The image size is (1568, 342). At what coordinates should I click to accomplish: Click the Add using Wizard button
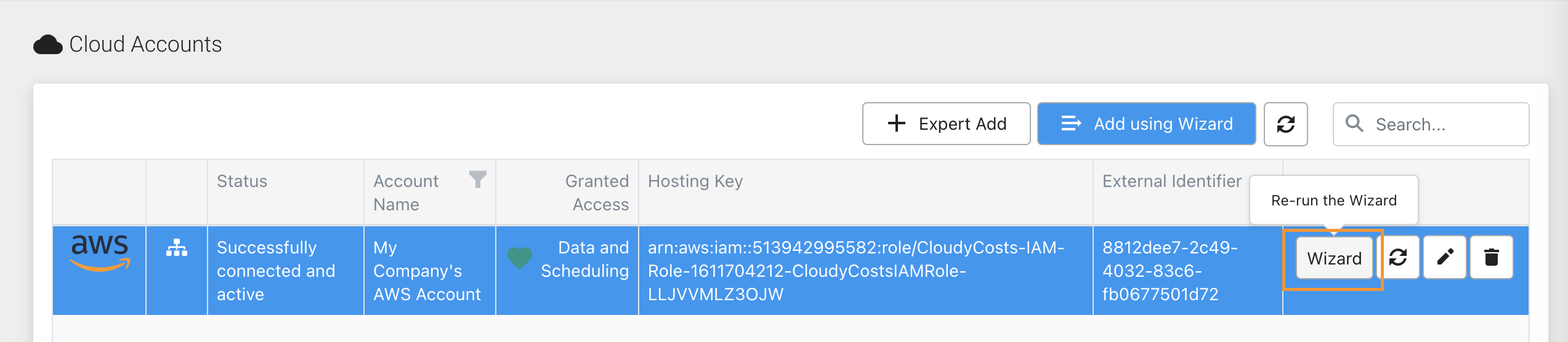point(1146,124)
